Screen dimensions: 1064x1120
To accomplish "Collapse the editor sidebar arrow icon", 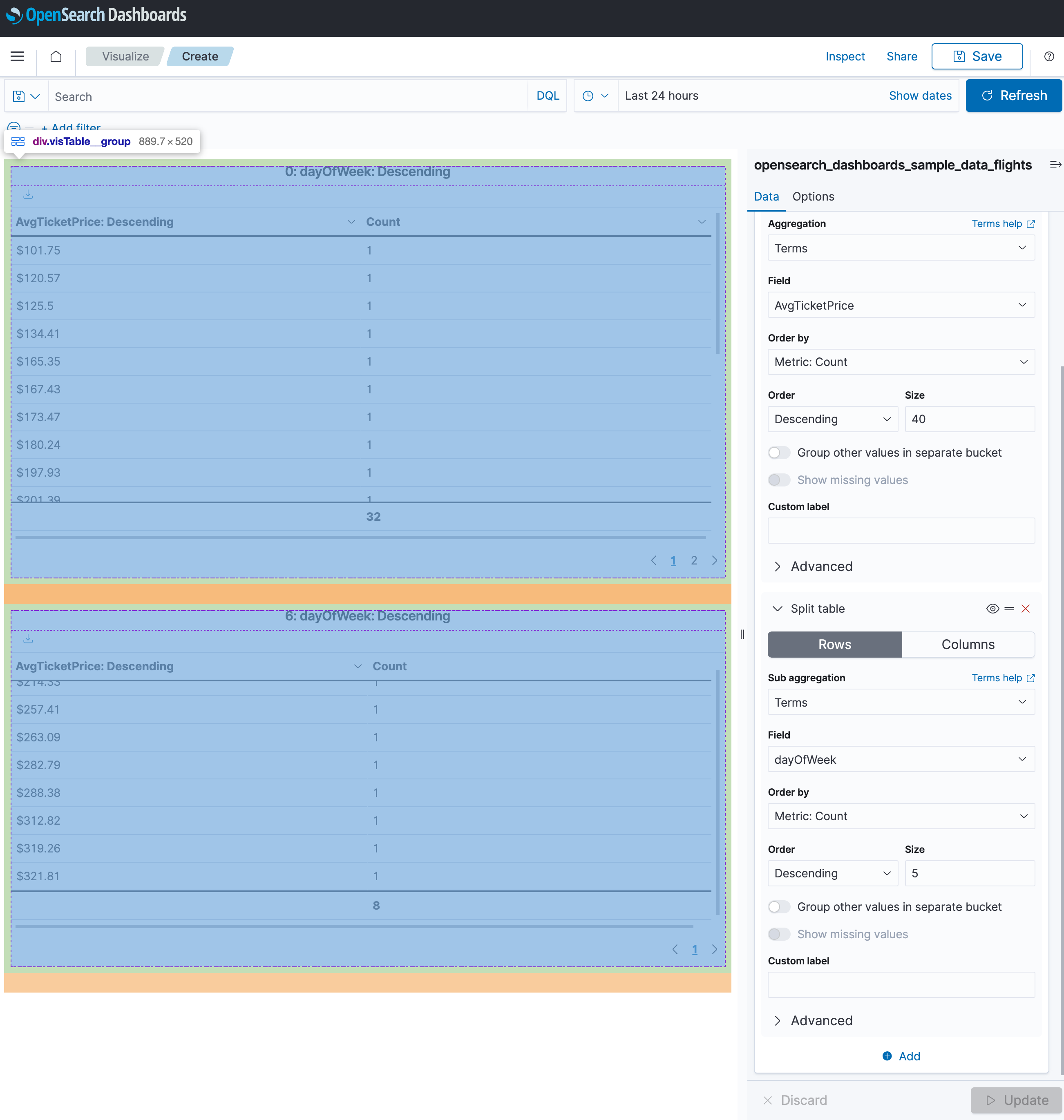I will 1054,165.
